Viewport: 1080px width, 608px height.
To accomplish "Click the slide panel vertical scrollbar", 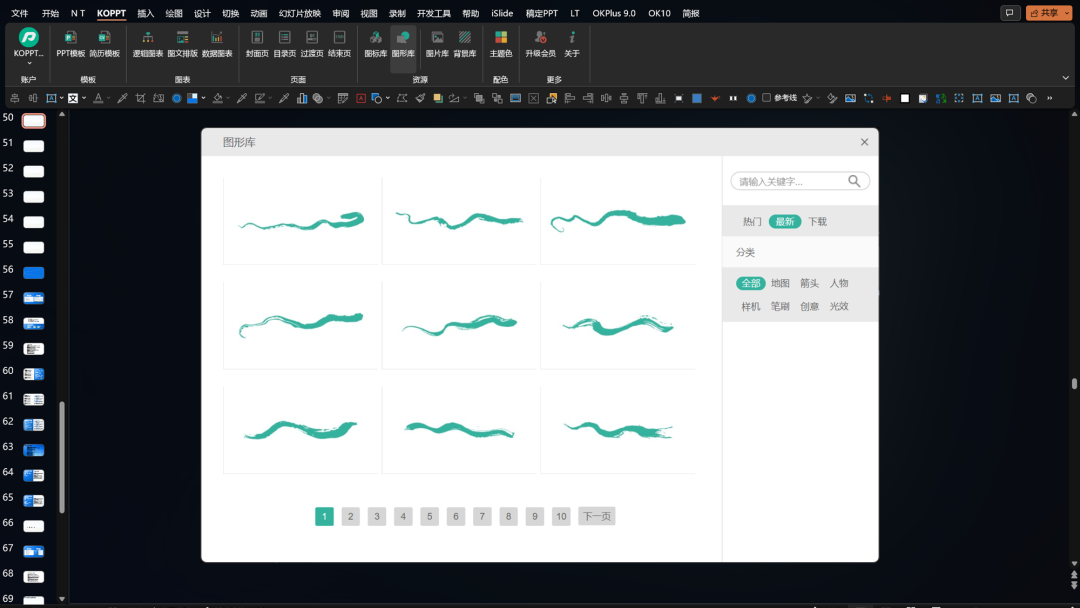I will [x=62, y=457].
